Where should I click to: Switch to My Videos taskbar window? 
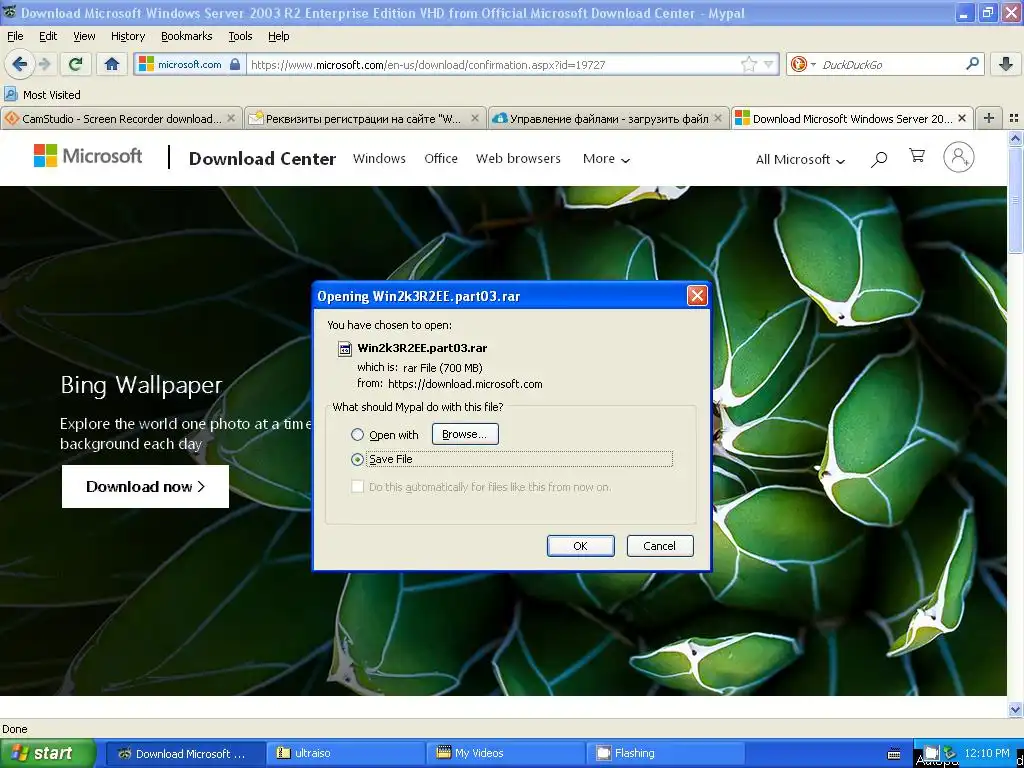click(506, 753)
